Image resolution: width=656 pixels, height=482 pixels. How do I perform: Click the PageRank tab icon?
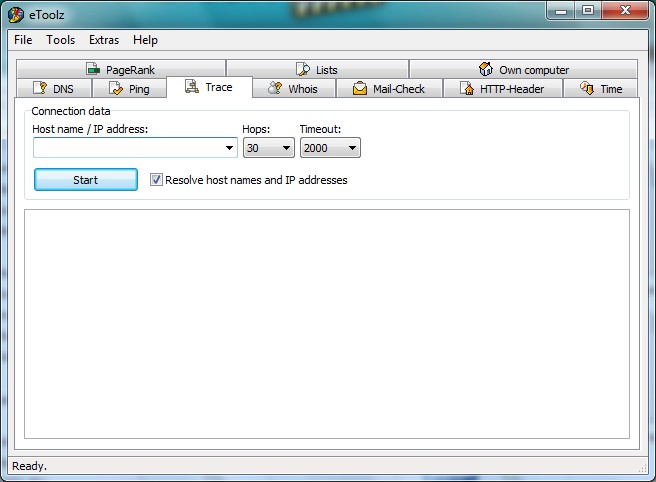93,69
